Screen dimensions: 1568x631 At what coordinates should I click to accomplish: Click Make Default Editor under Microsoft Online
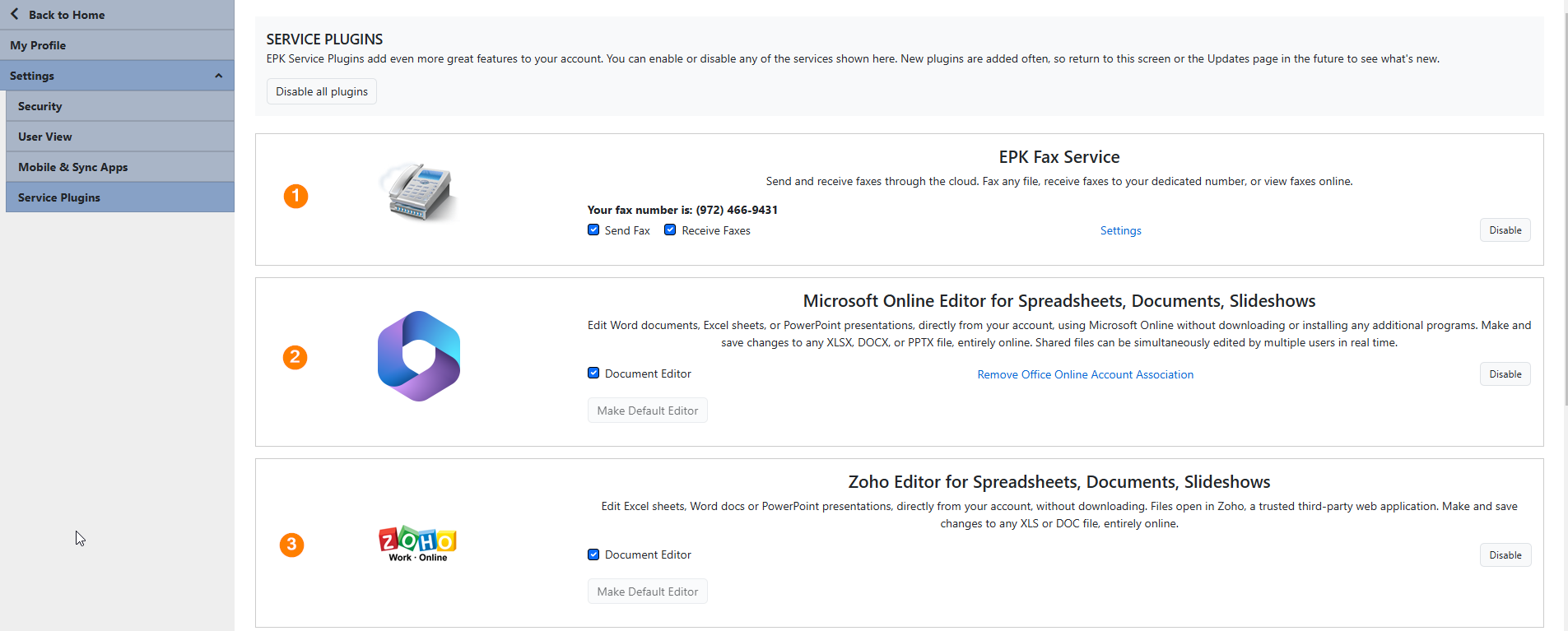point(648,411)
